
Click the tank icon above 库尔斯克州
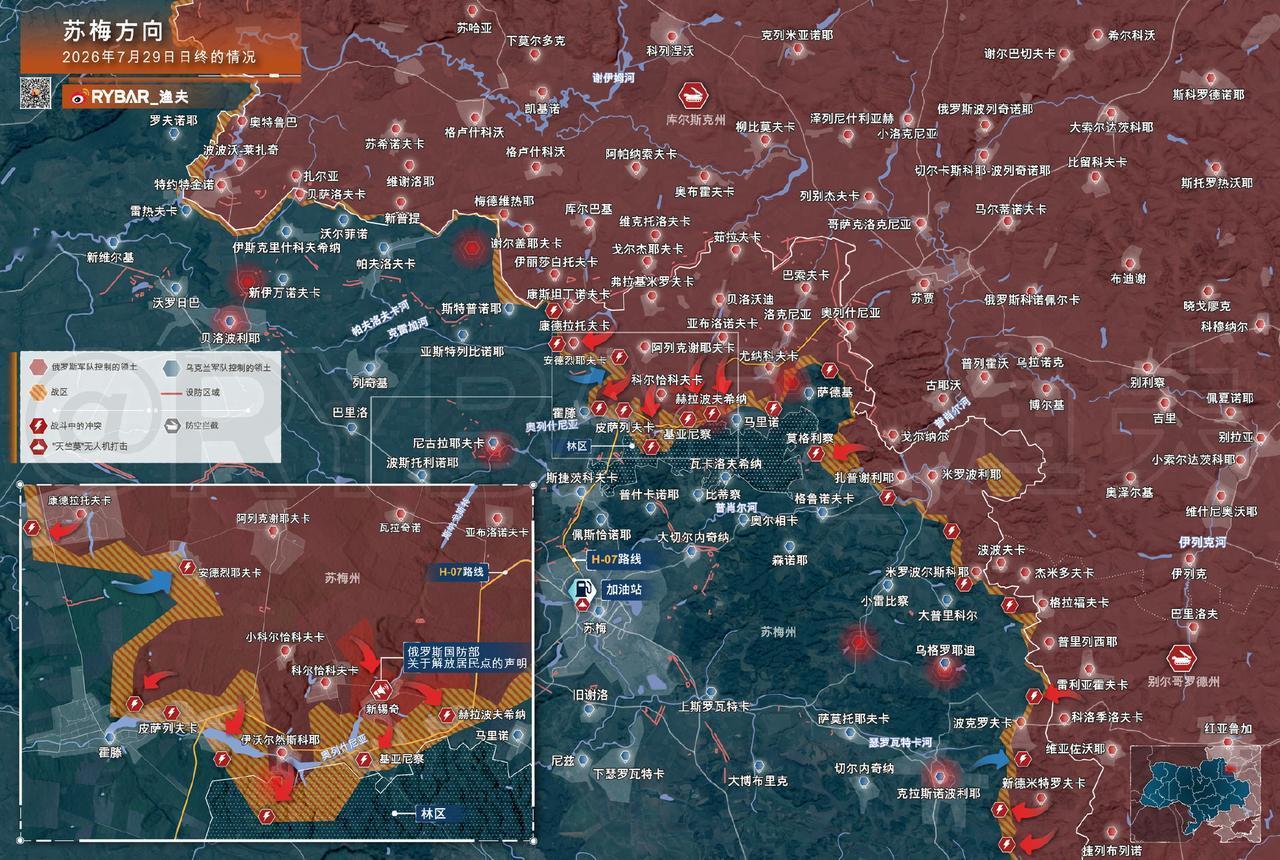pyautogui.click(x=692, y=96)
